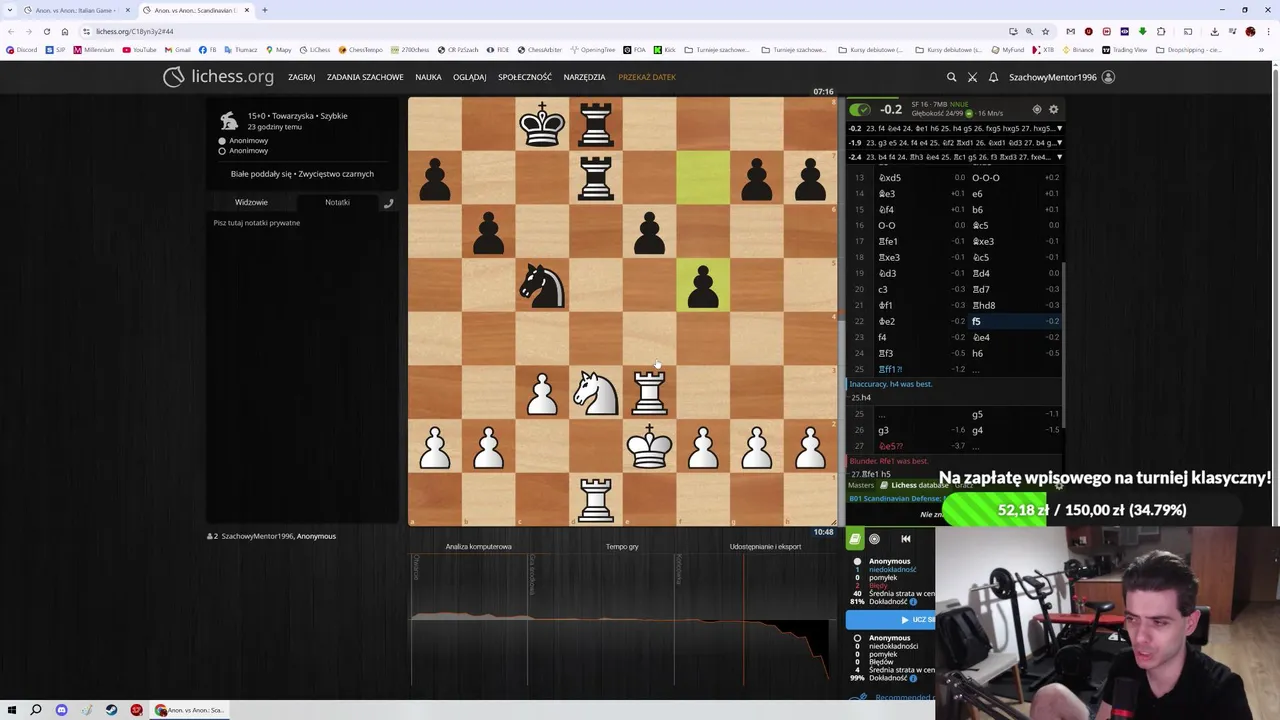Screen dimensions: 1280x720
Task: Switch to the Widzowie tab
Action: point(251,202)
